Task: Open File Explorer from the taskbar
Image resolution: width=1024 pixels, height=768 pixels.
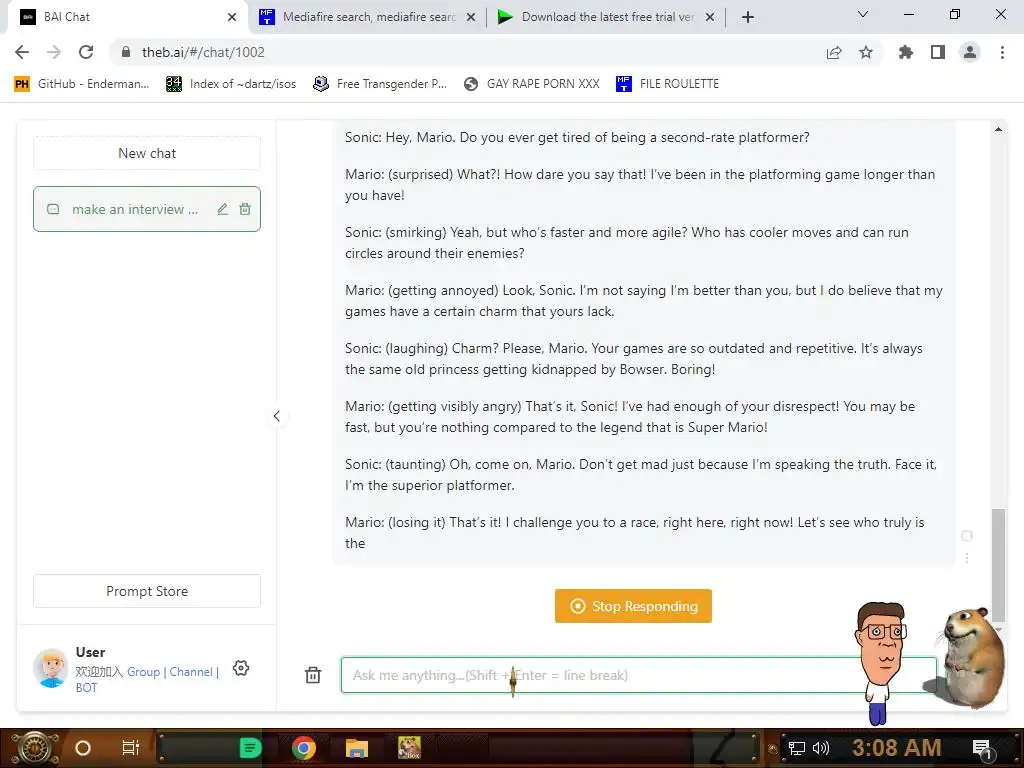Action: 357,748
